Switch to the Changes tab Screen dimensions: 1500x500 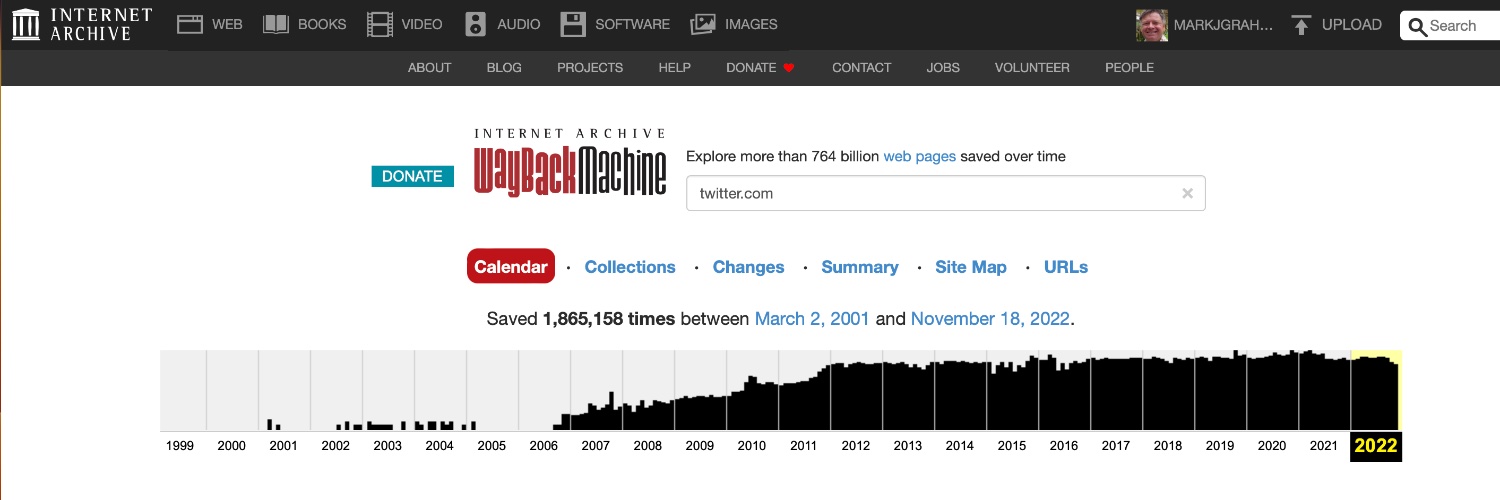coord(748,267)
